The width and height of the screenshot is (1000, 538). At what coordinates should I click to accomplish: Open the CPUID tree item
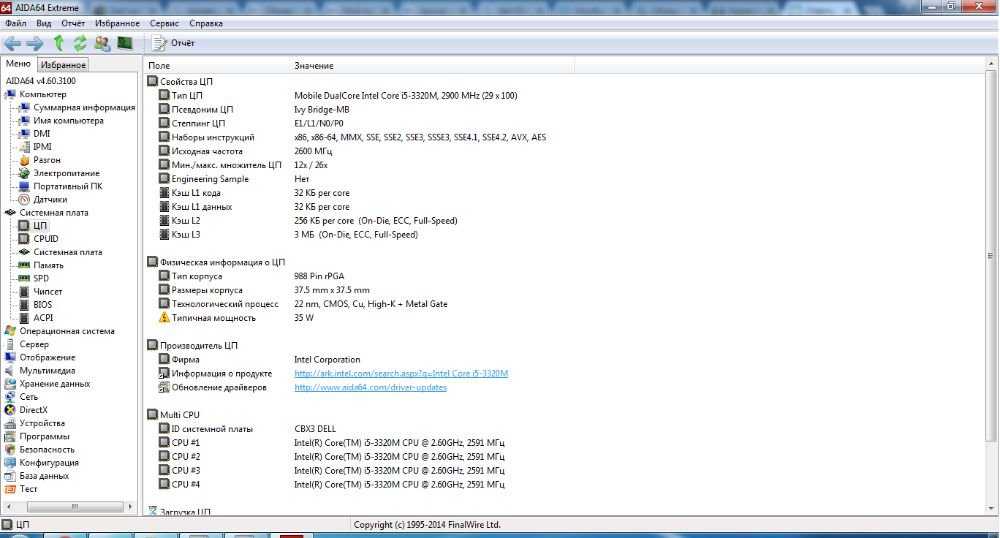[x=45, y=238]
